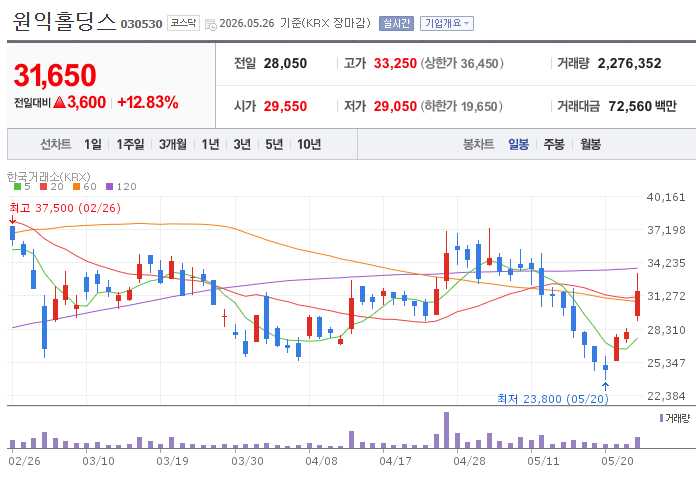Show the 3년 line chart
The image size is (696, 483).
(242, 144)
